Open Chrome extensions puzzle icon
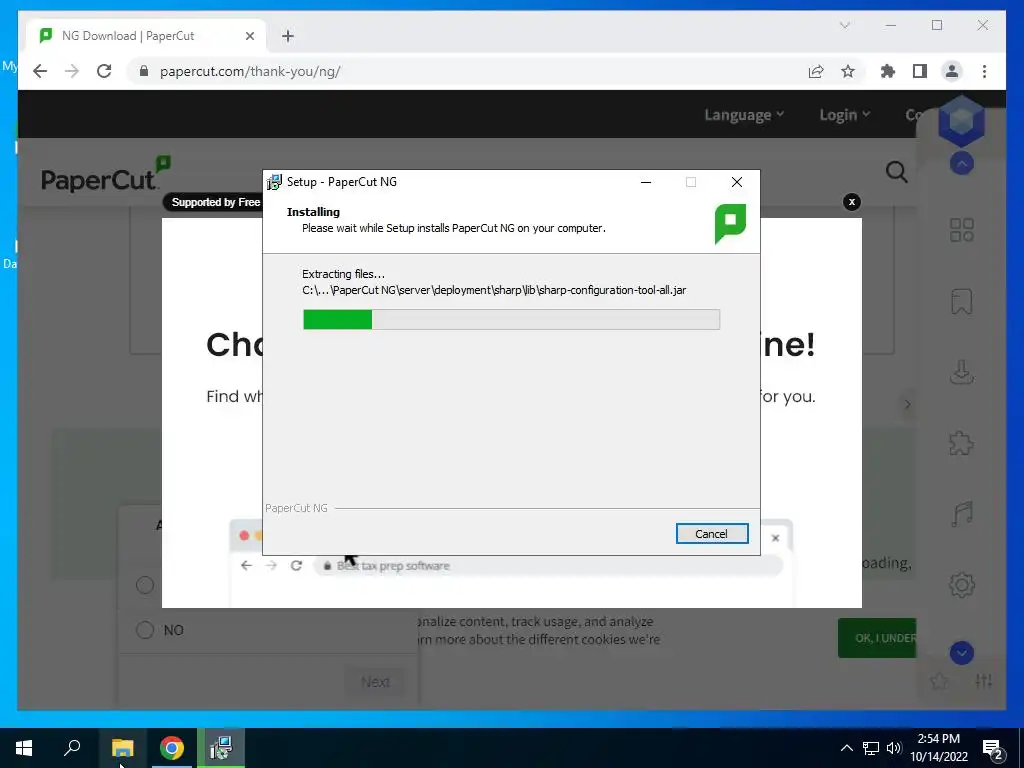1024x768 pixels. point(888,71)
